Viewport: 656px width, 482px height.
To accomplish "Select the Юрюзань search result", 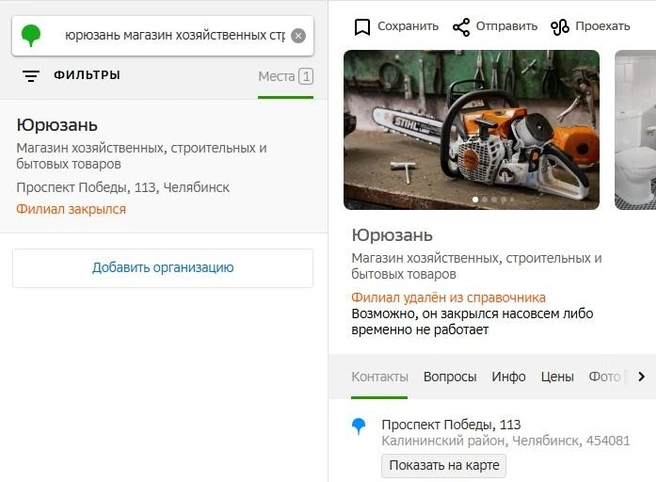I will [57, 125].
